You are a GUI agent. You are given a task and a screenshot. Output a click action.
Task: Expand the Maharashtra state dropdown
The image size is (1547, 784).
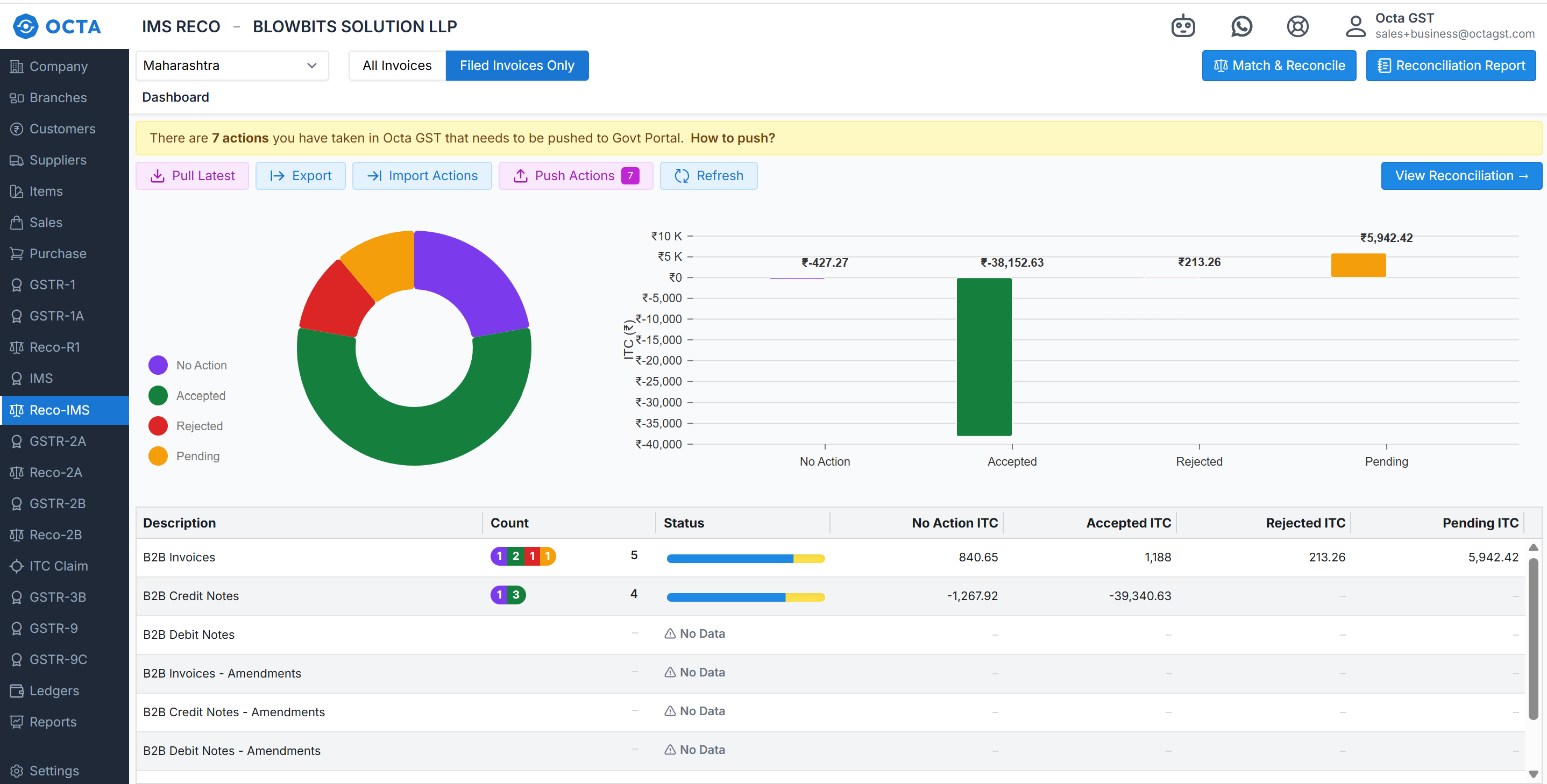[231, 66]
